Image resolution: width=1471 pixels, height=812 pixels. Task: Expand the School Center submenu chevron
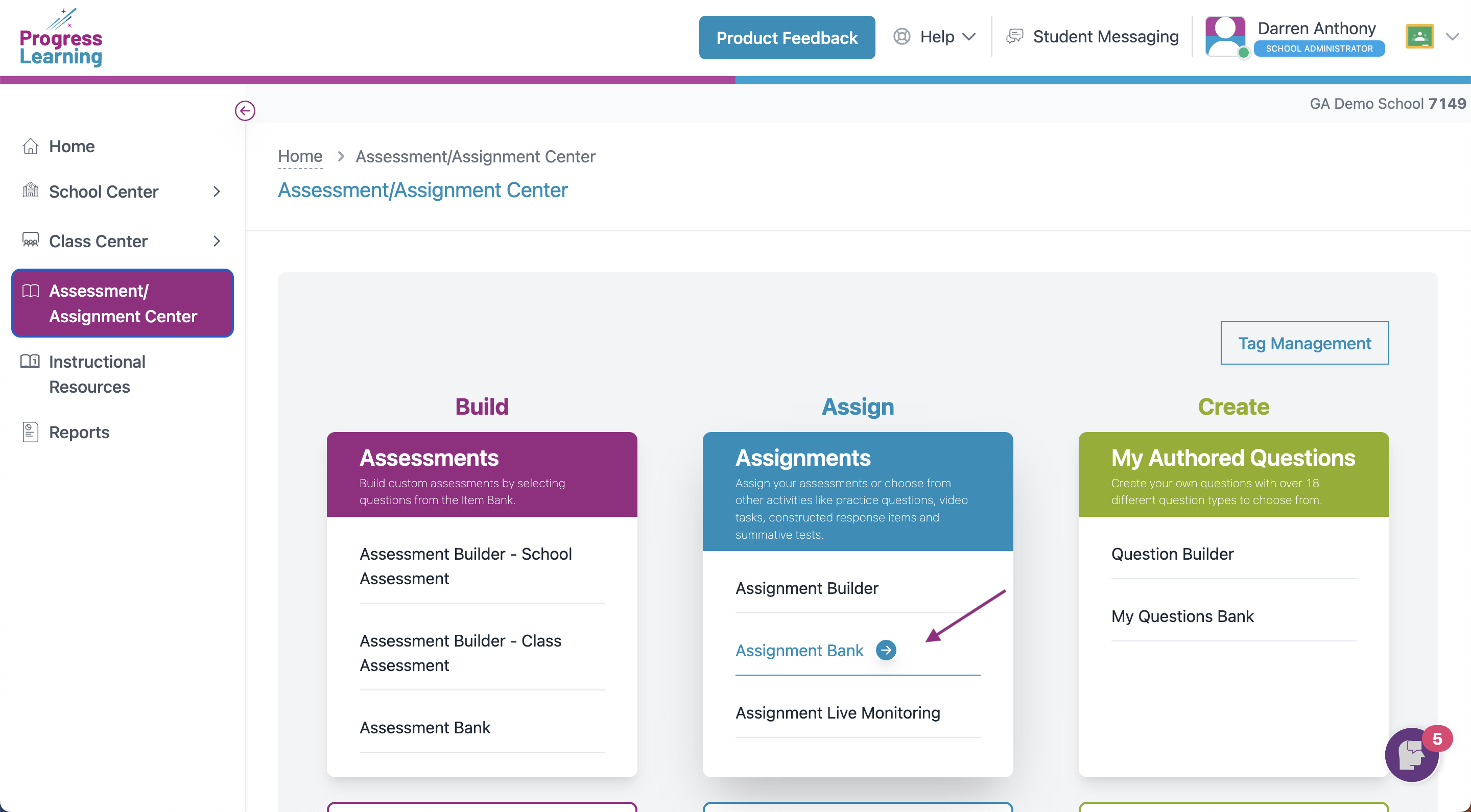tap(217, 192)
